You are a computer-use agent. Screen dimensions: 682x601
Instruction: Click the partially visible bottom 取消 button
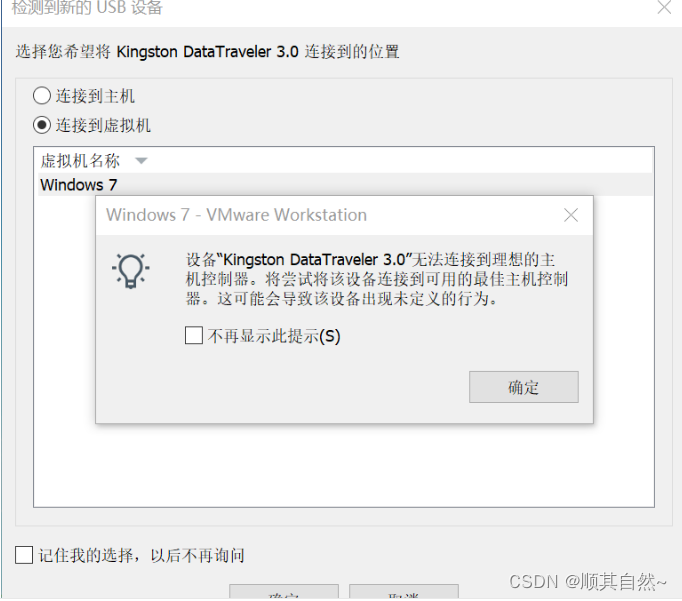(404, 592)
